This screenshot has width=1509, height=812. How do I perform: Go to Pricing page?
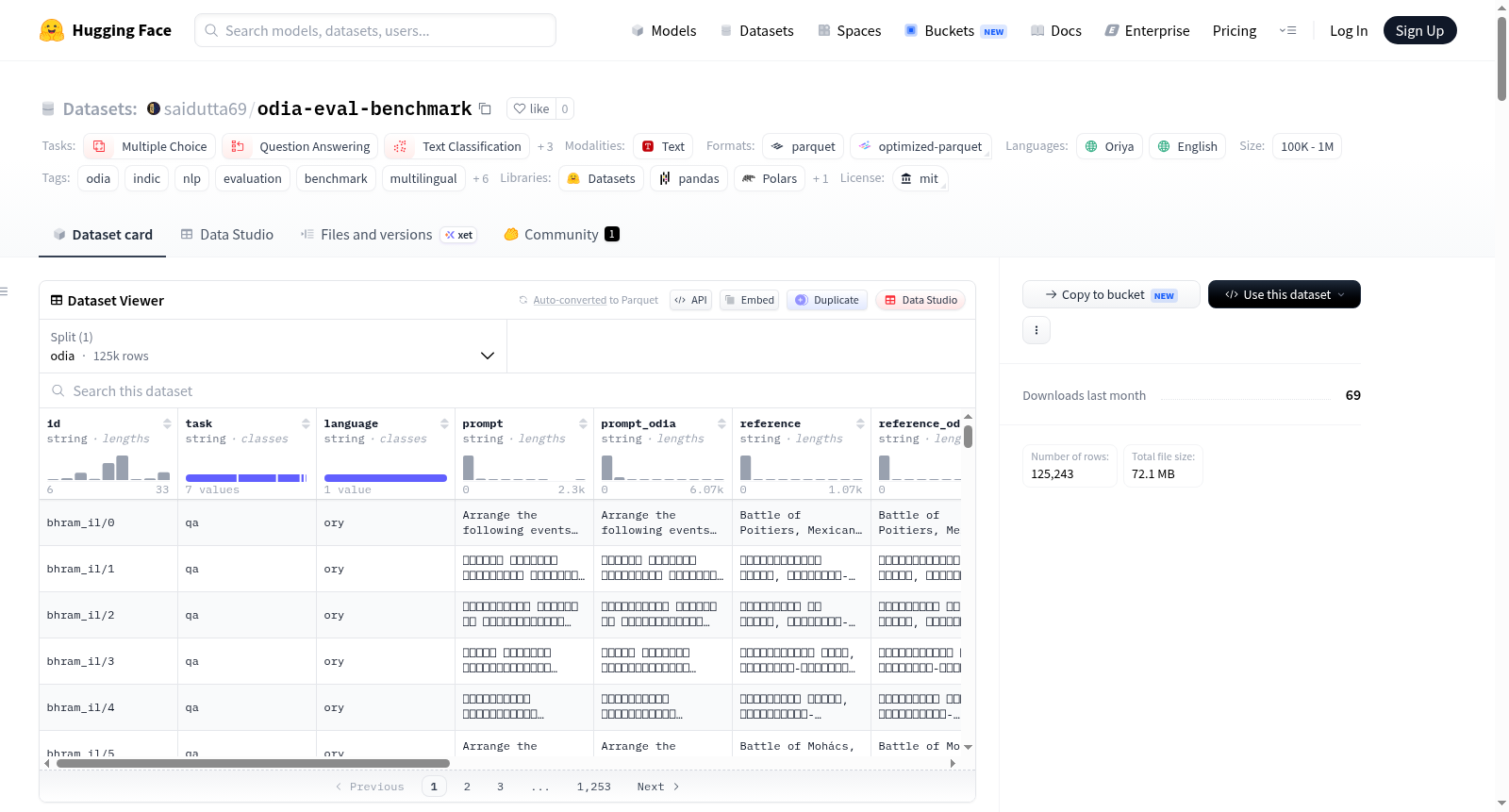pos(1235,30)
